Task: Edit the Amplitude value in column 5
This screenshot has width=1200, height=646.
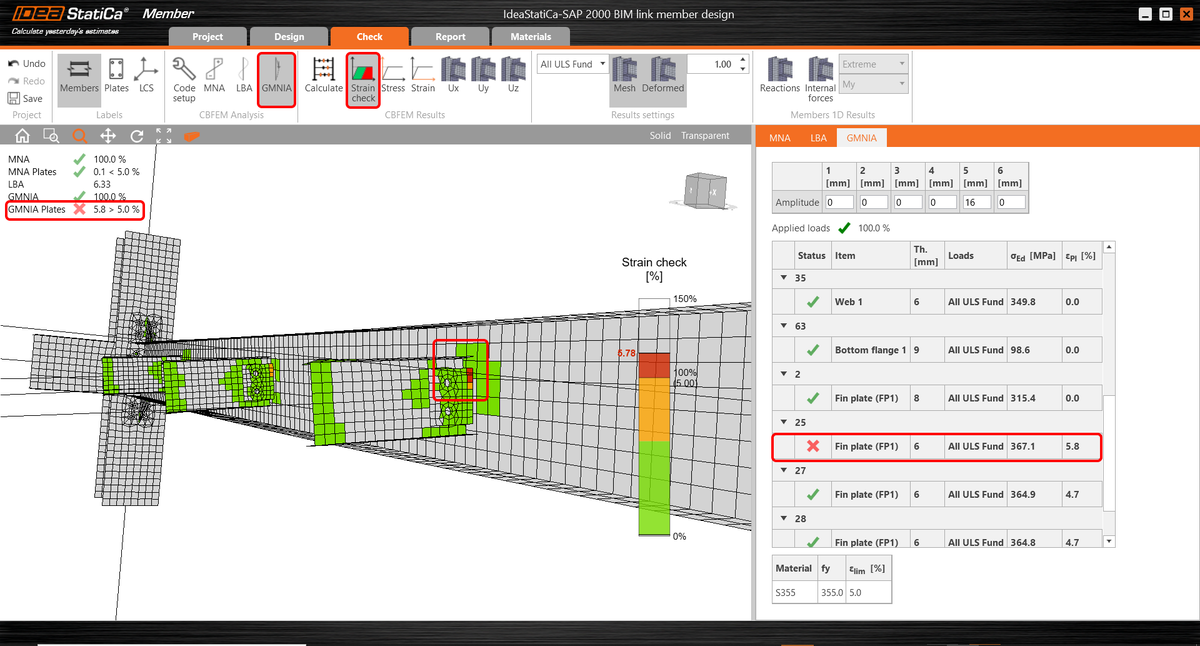Action: coord(976,201)
